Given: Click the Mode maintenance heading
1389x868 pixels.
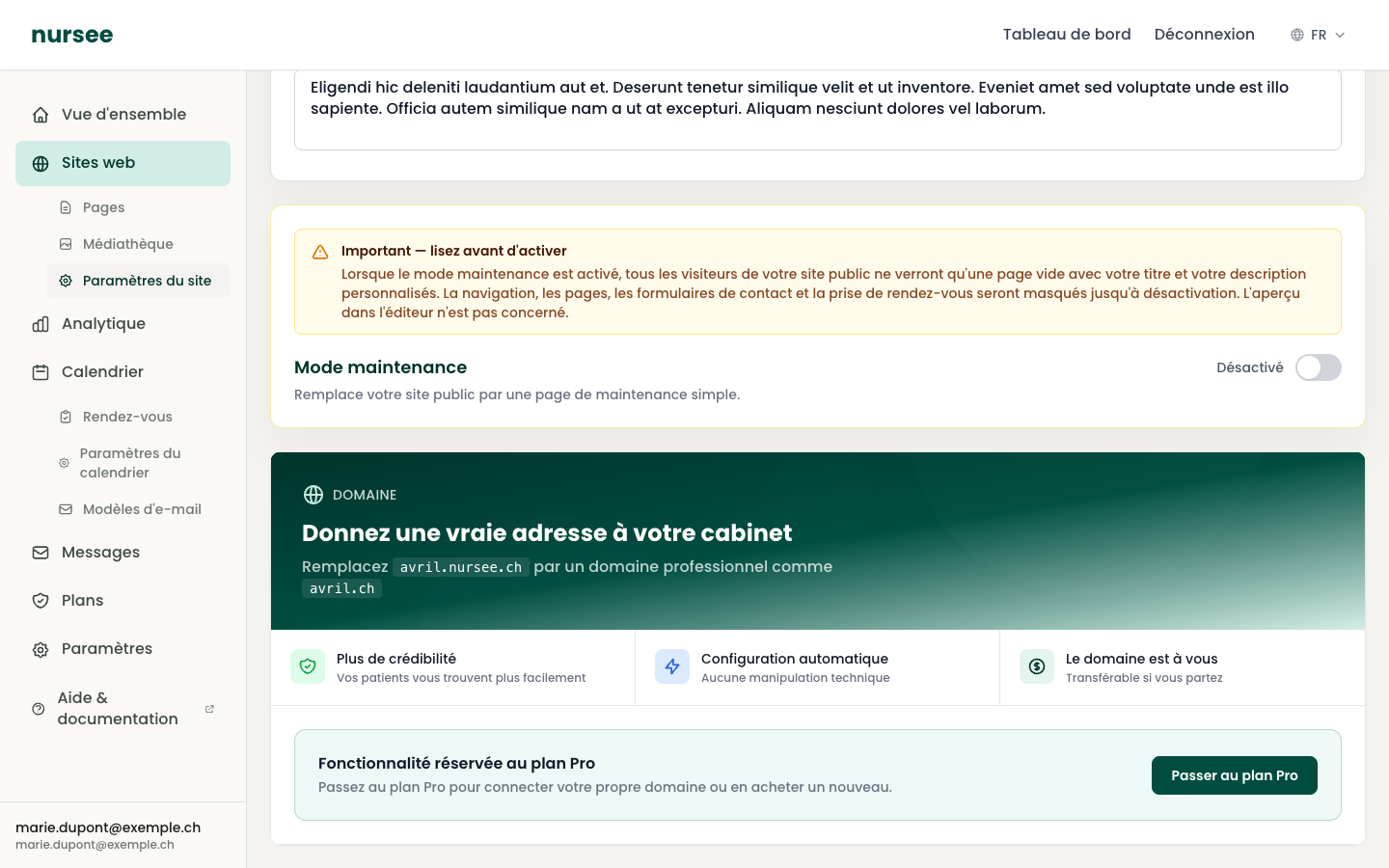Looking at the screenshot, I should coord(380,367).
